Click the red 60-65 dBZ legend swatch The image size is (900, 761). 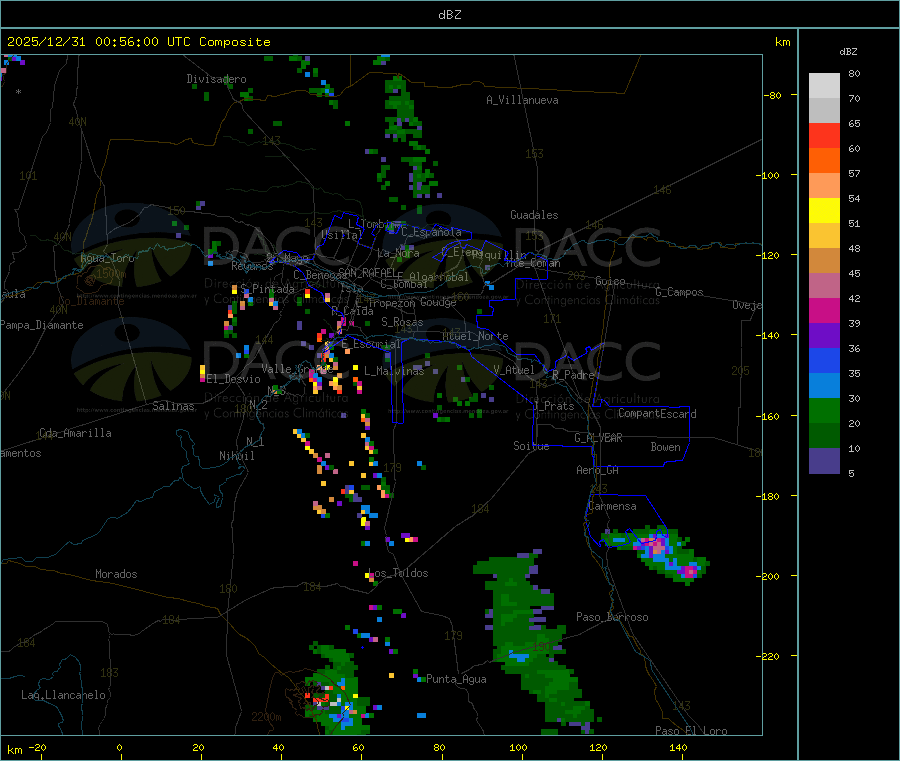824,135
